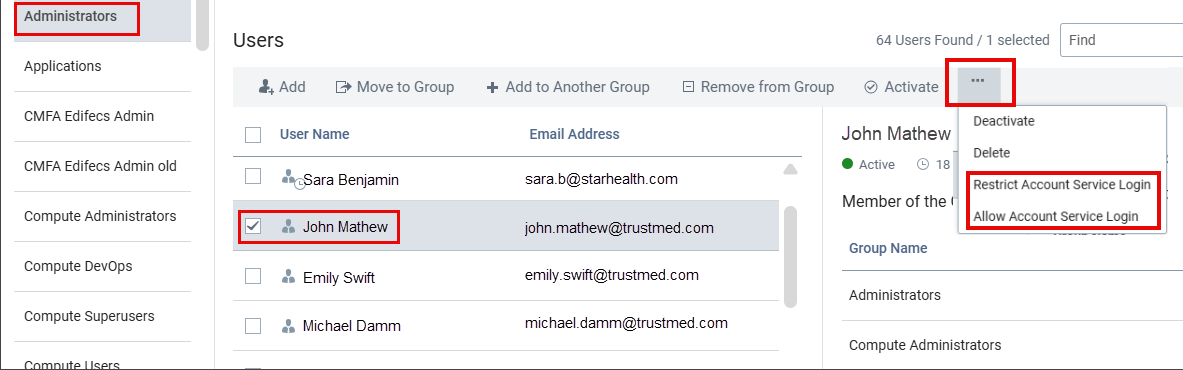Select Deactivate from the dropdown menu
This screenshot has height=370, width=1183.
(1003, 121)
